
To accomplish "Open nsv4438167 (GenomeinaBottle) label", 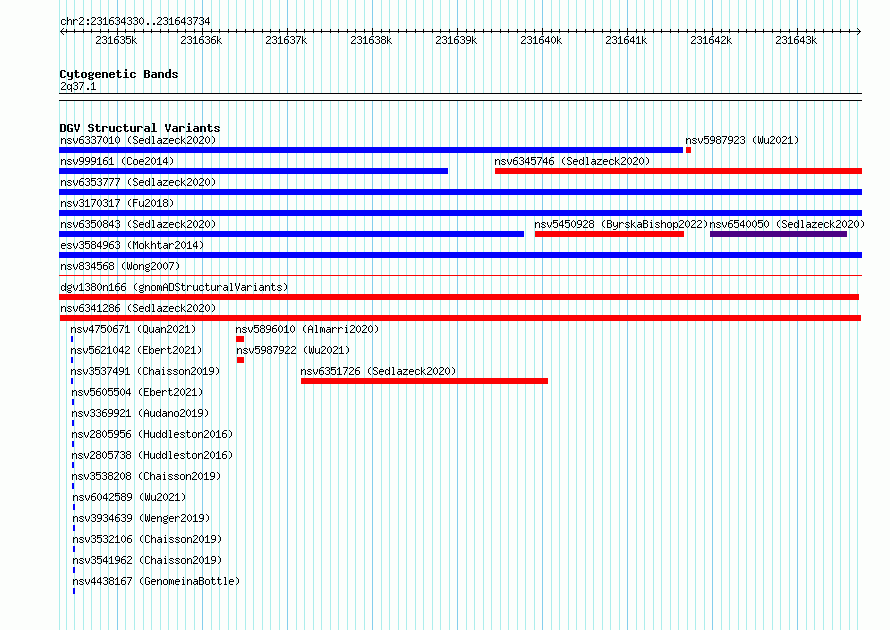I will click(x=156, y=581).
